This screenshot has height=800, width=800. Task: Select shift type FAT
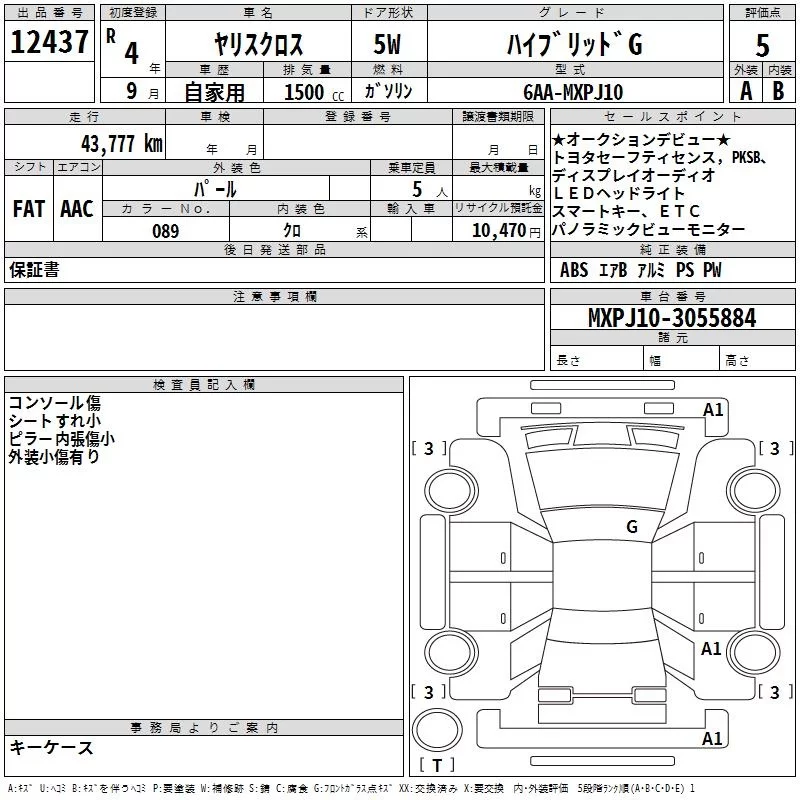point(29,209)
